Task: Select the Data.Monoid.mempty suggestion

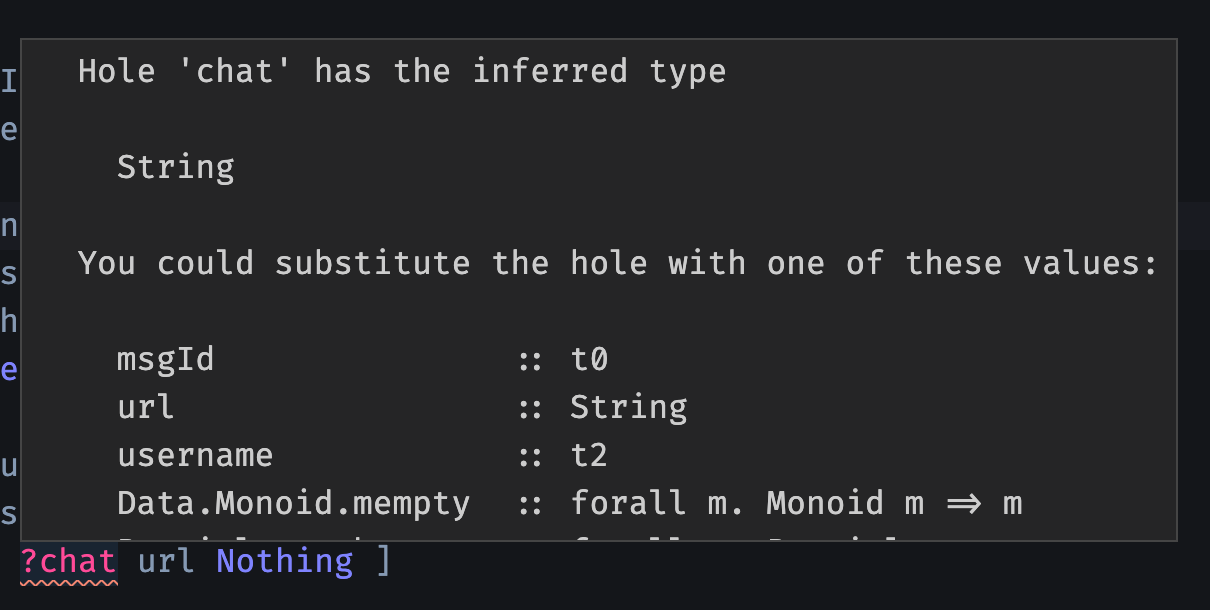Action: pos(294,503)
